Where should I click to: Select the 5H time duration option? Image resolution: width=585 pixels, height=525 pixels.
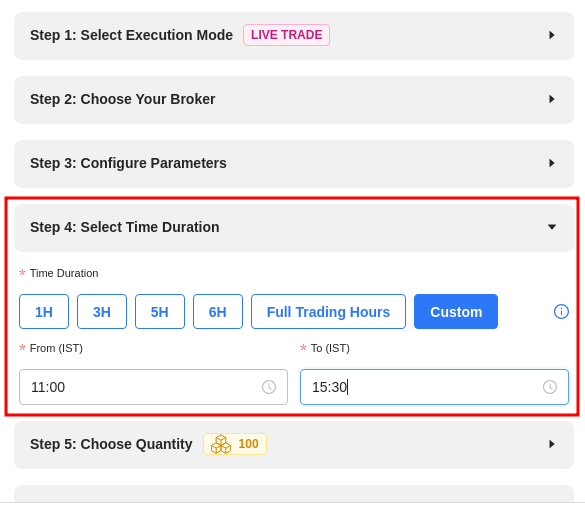(x=160, y=312)
